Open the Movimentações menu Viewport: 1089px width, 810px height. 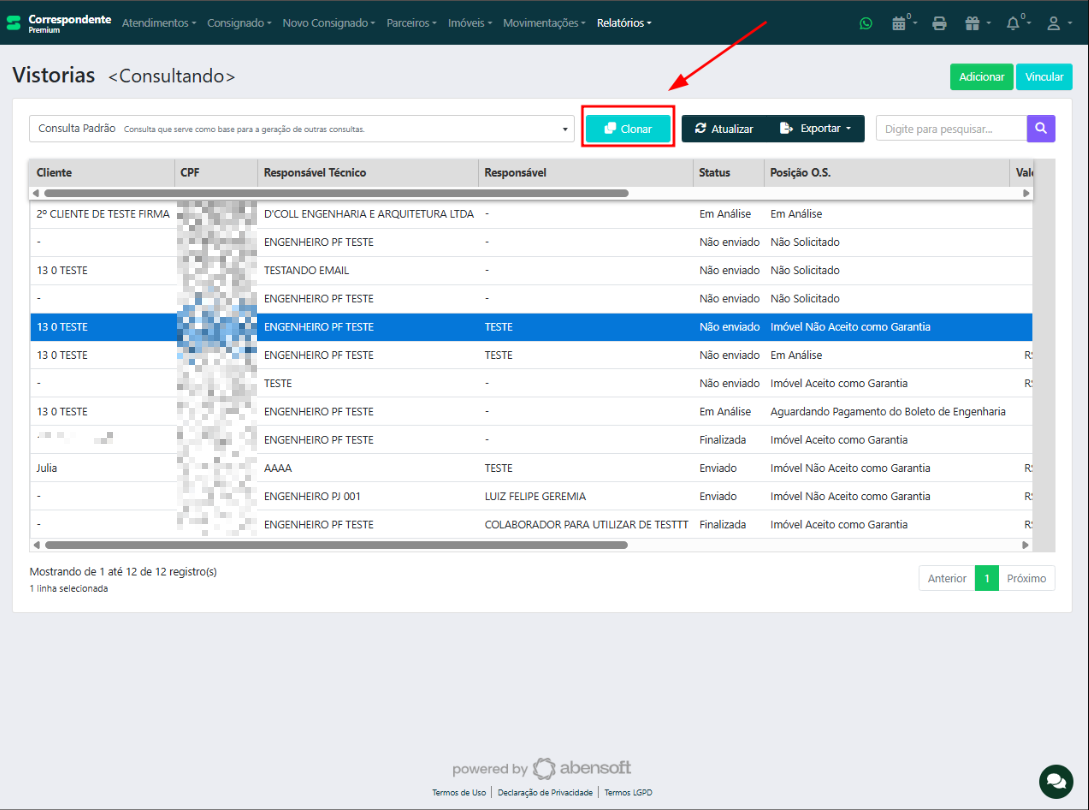[545, 23]
